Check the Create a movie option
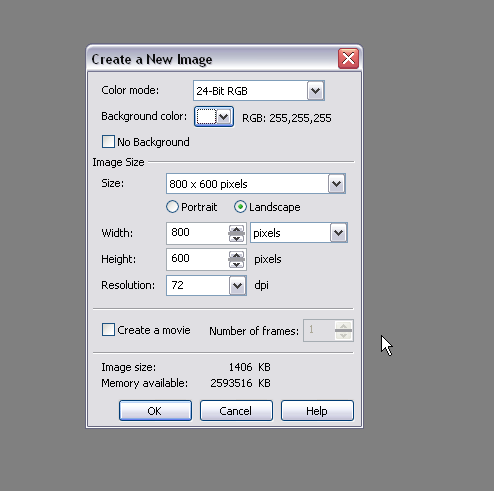Screen dimensions: 494x491 108,330
